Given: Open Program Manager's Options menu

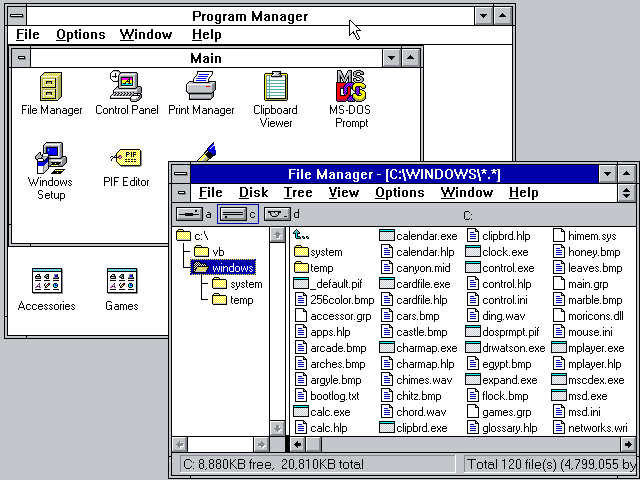Looking at the screenshot, I should coord(80,34).
